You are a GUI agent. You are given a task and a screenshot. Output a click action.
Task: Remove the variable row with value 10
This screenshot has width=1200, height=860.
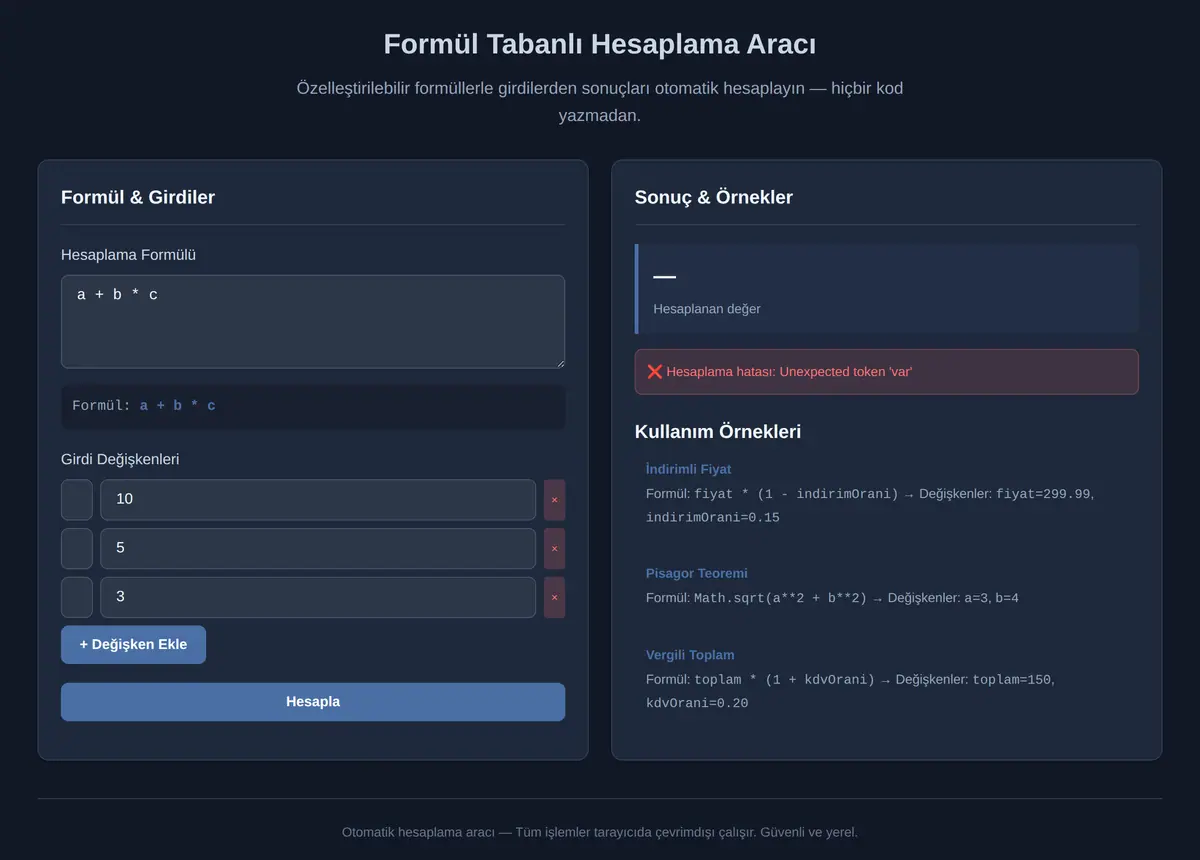tap(554, 500)
